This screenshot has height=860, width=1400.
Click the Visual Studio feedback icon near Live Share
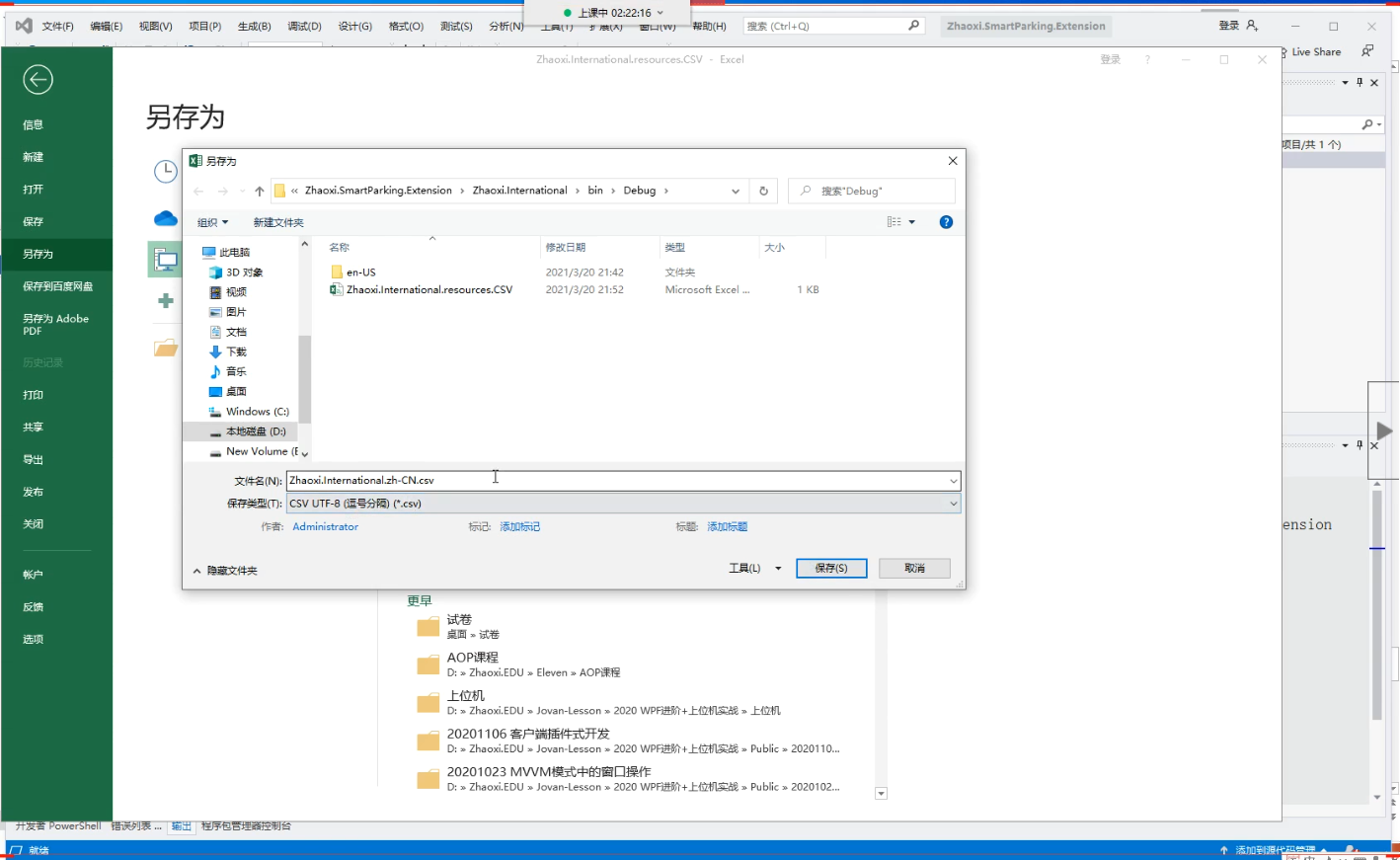click(1367, 51)
